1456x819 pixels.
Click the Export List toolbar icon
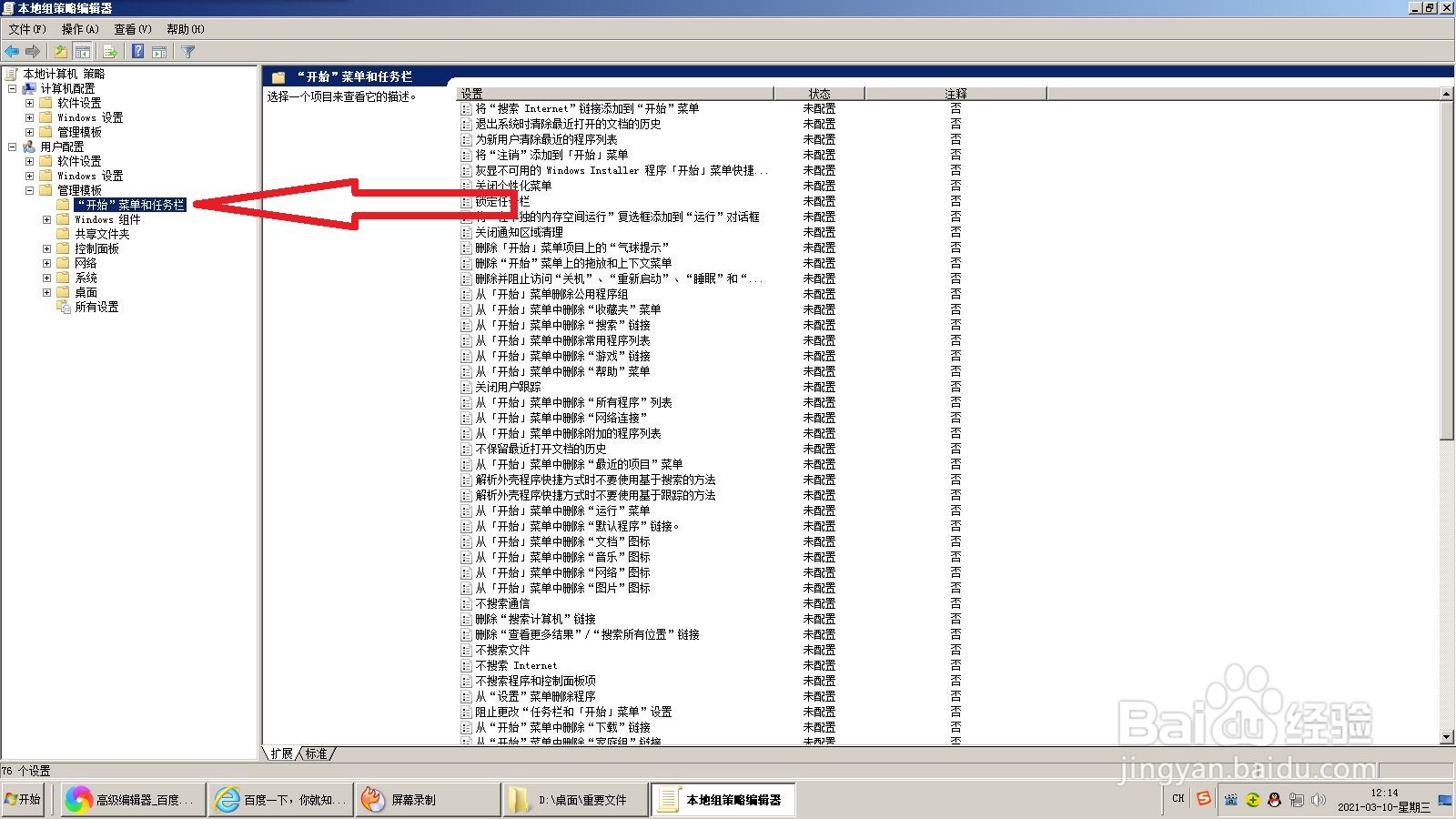[x=109, y=51]
